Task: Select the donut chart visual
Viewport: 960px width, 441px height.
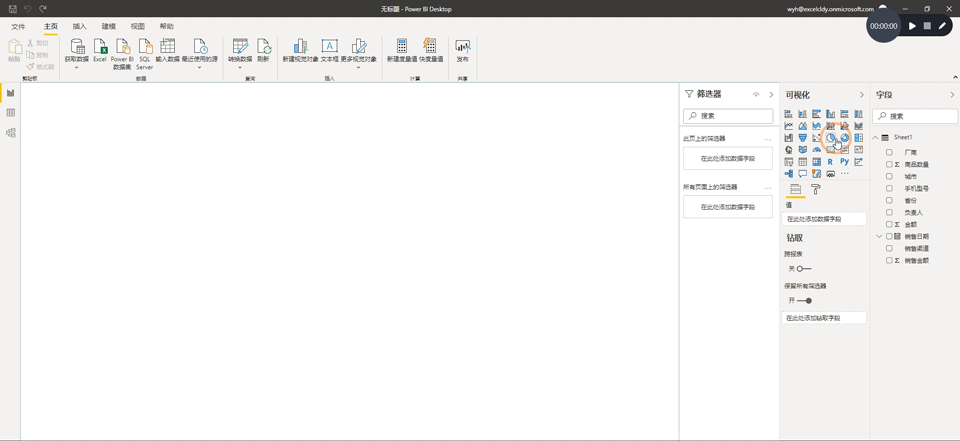Action: pyautogui.click(x=845, y=137)
